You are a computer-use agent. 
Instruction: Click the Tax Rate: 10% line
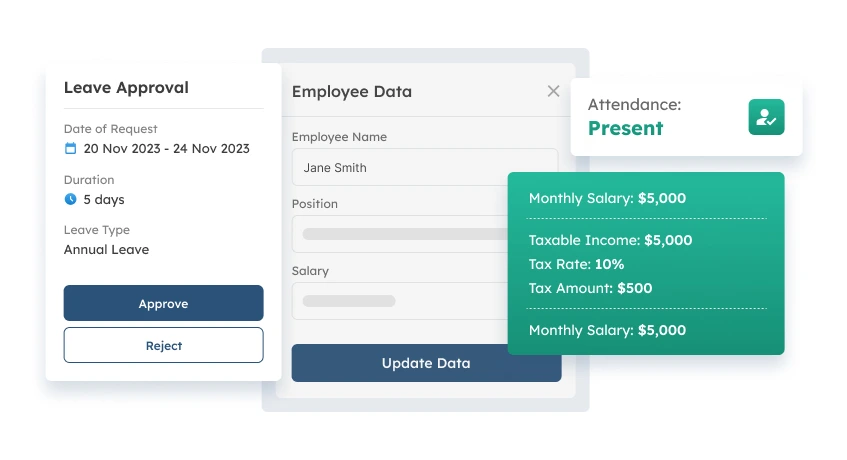[576, 264]
